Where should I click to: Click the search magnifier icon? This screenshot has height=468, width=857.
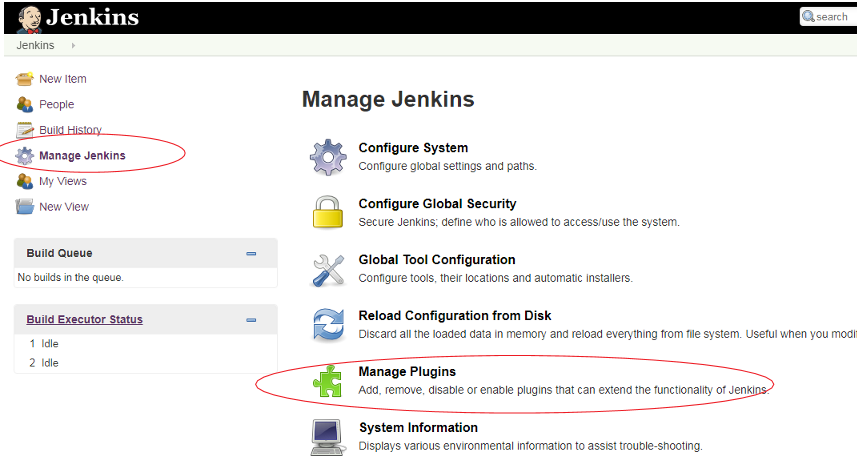pyautogui.click(x=808, y=16)
